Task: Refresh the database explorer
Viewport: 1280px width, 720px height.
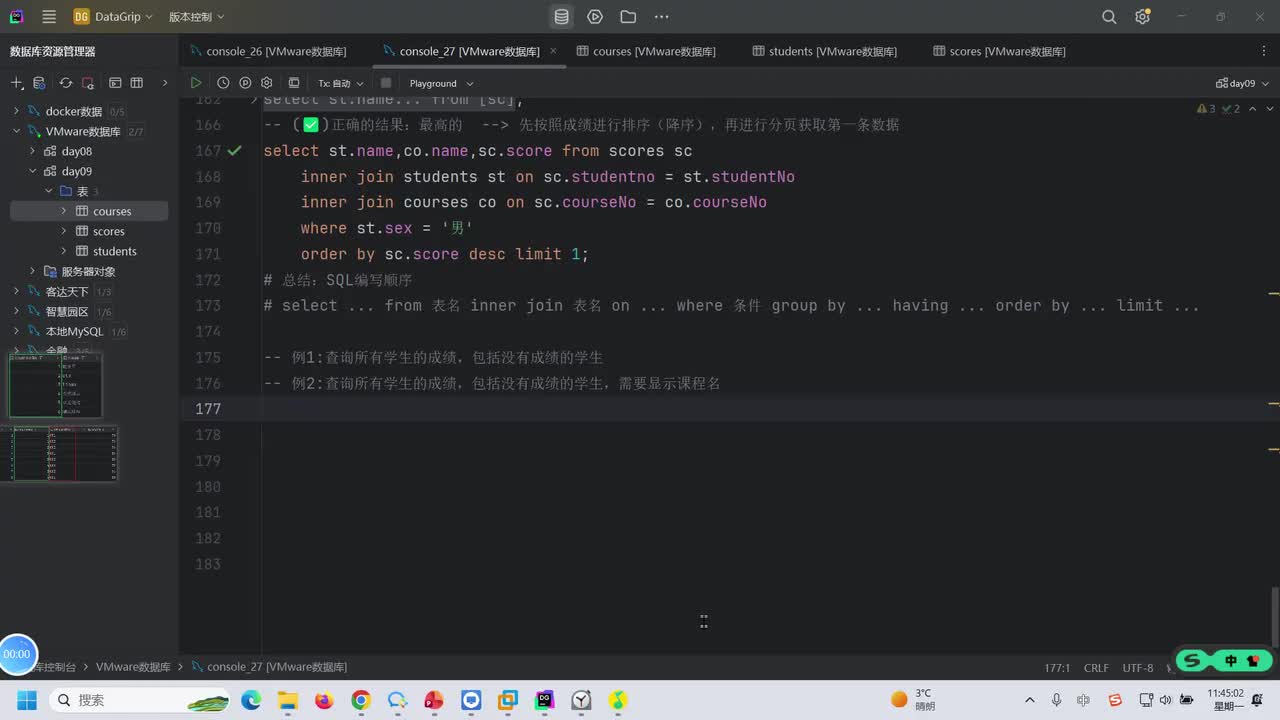Action: 66,83
